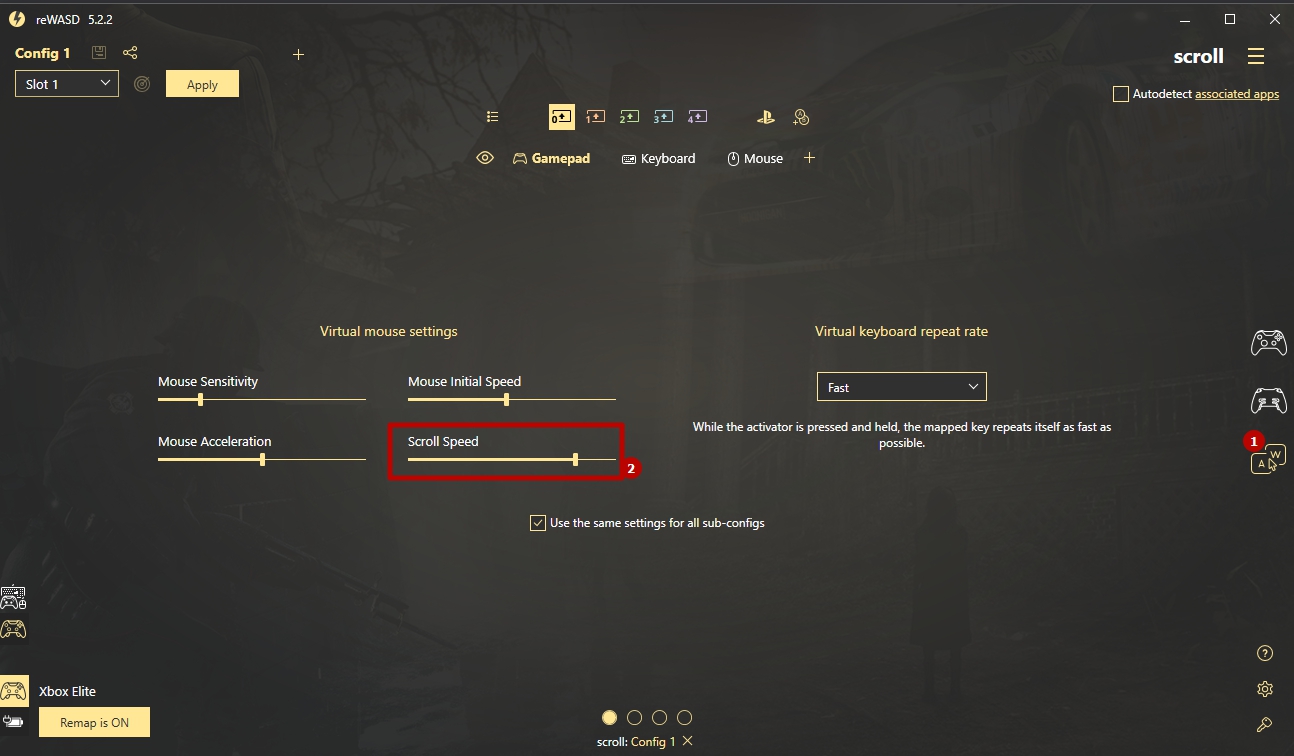This screenshot has width=1294, height=756.
Task: Open the hamburger menu near scroll
Action: (1256, 56)
